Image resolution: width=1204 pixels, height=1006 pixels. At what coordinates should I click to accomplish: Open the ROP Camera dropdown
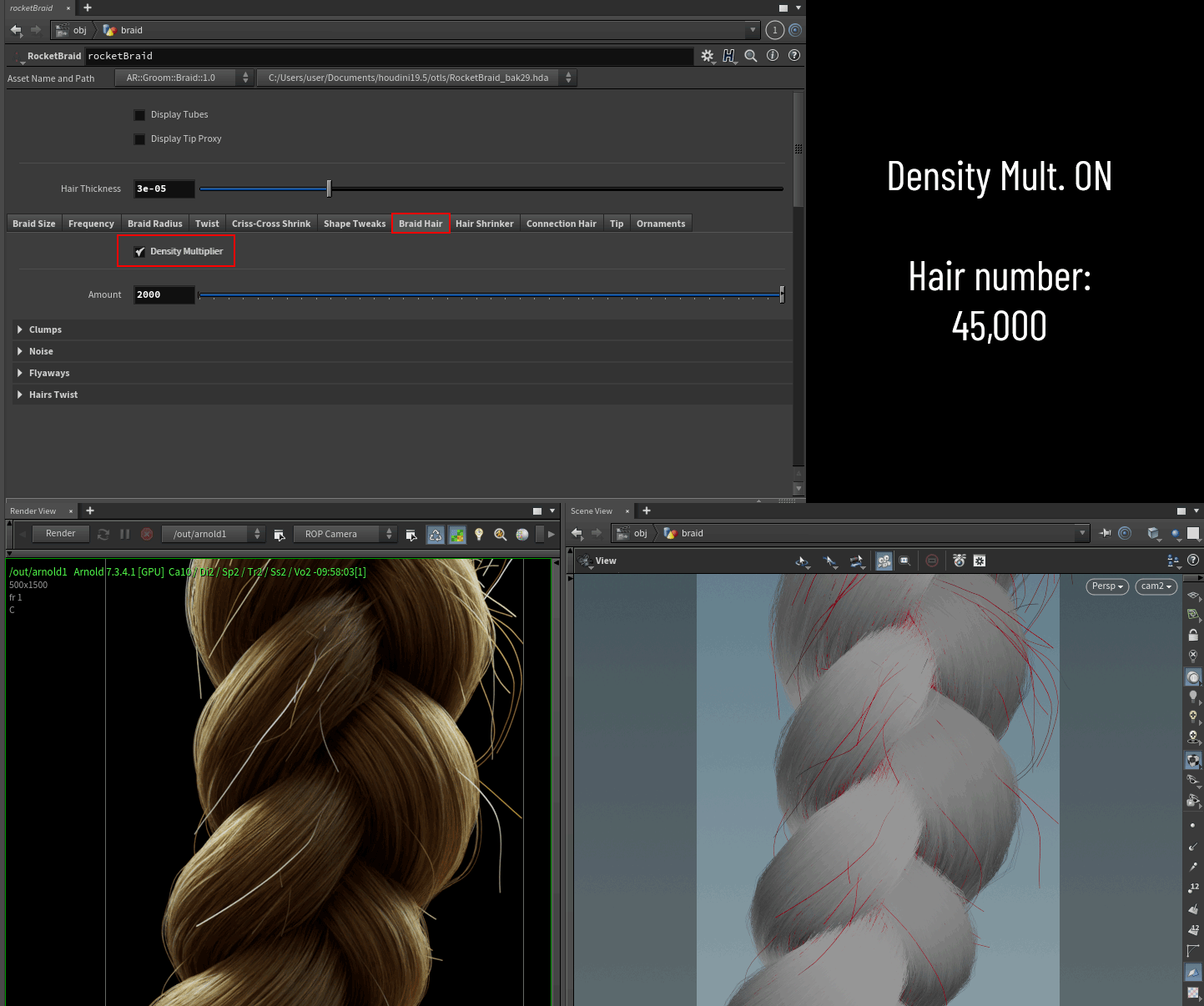pos(344,534)
